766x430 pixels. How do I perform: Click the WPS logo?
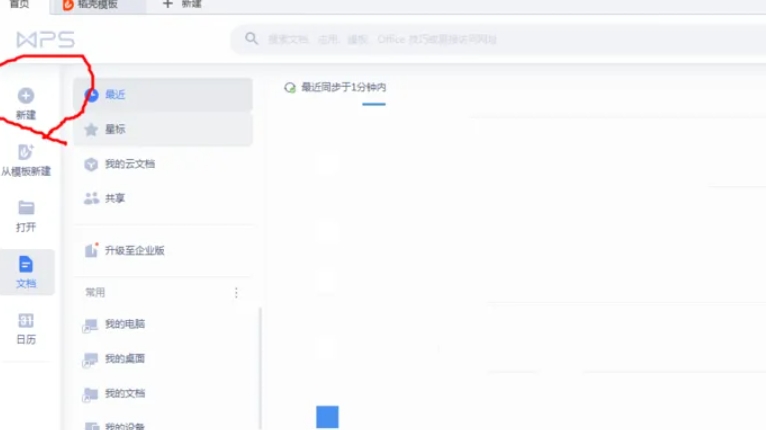pyautogui.click(x=44, y=39)
